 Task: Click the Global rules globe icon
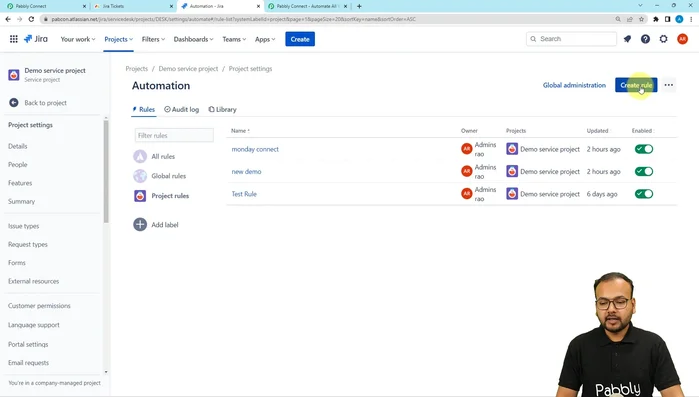click(140, 176)
